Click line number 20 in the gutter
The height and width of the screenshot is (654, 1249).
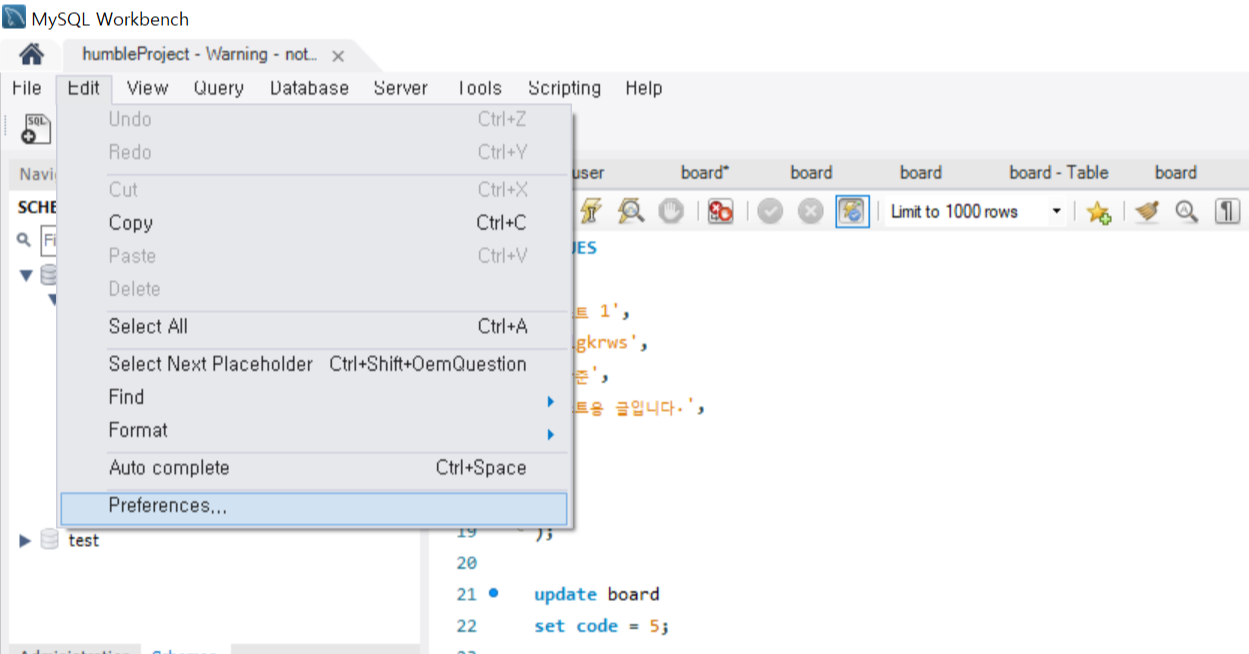click(467, 563)
